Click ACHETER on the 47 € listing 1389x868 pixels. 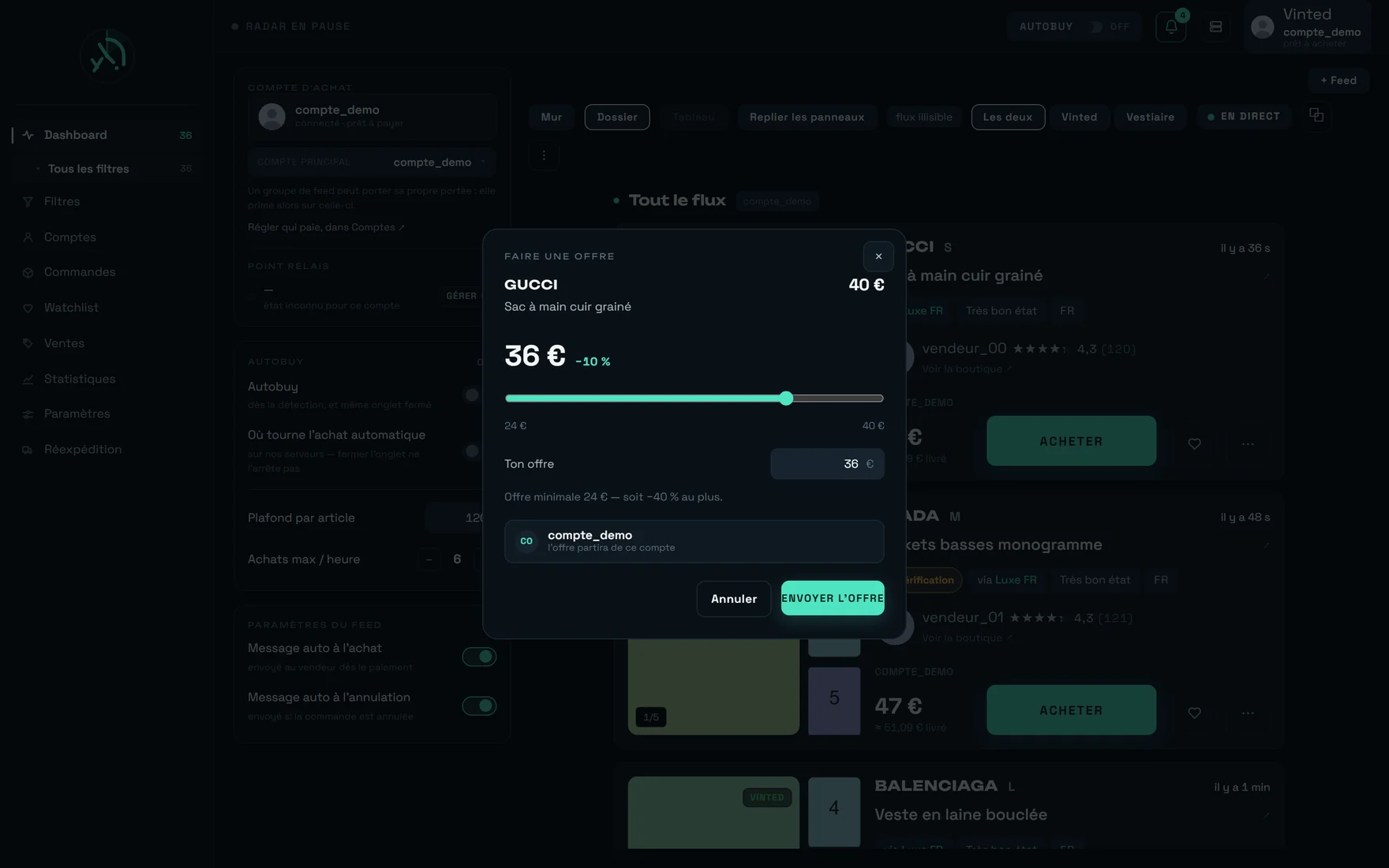pos(1071,710)
